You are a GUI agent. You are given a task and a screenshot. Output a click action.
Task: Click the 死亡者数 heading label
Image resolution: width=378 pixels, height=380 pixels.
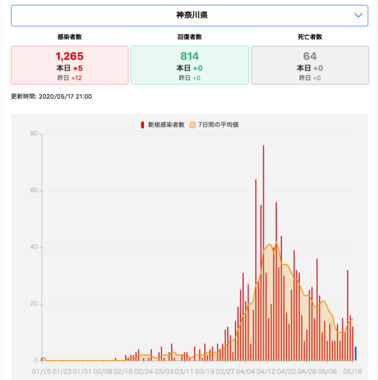click(310, 37)
